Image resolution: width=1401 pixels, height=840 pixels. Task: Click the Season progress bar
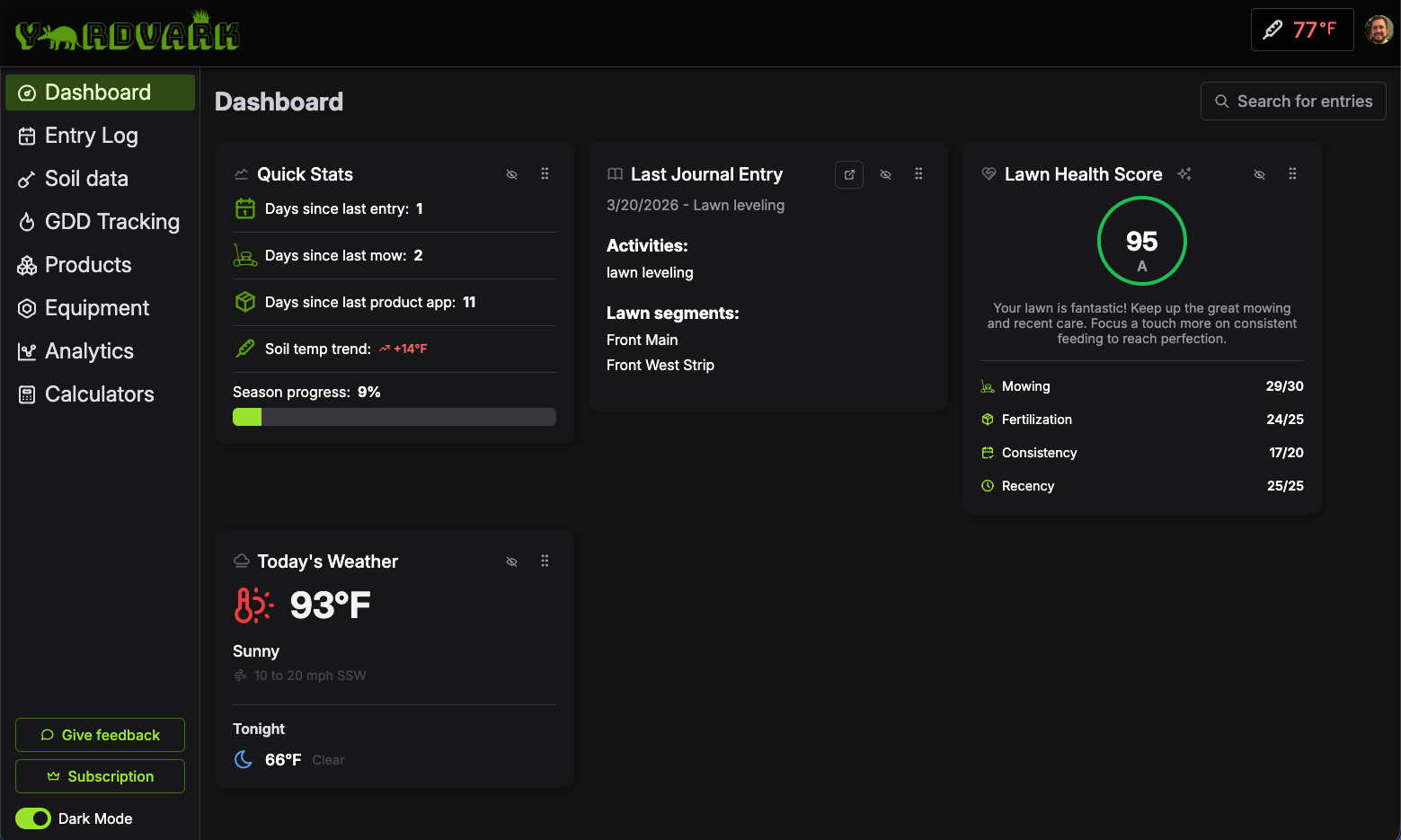tap(394, 416)
